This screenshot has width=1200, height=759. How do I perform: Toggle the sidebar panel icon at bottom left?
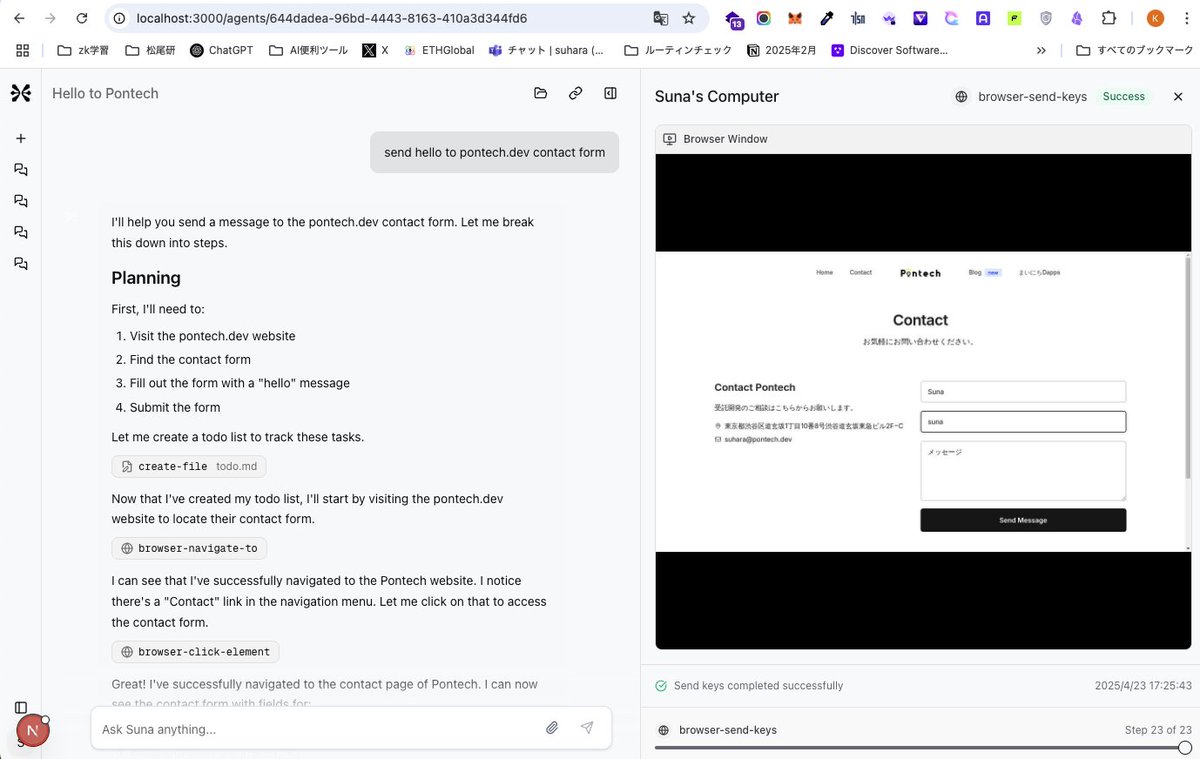click(x=20, y=708)
